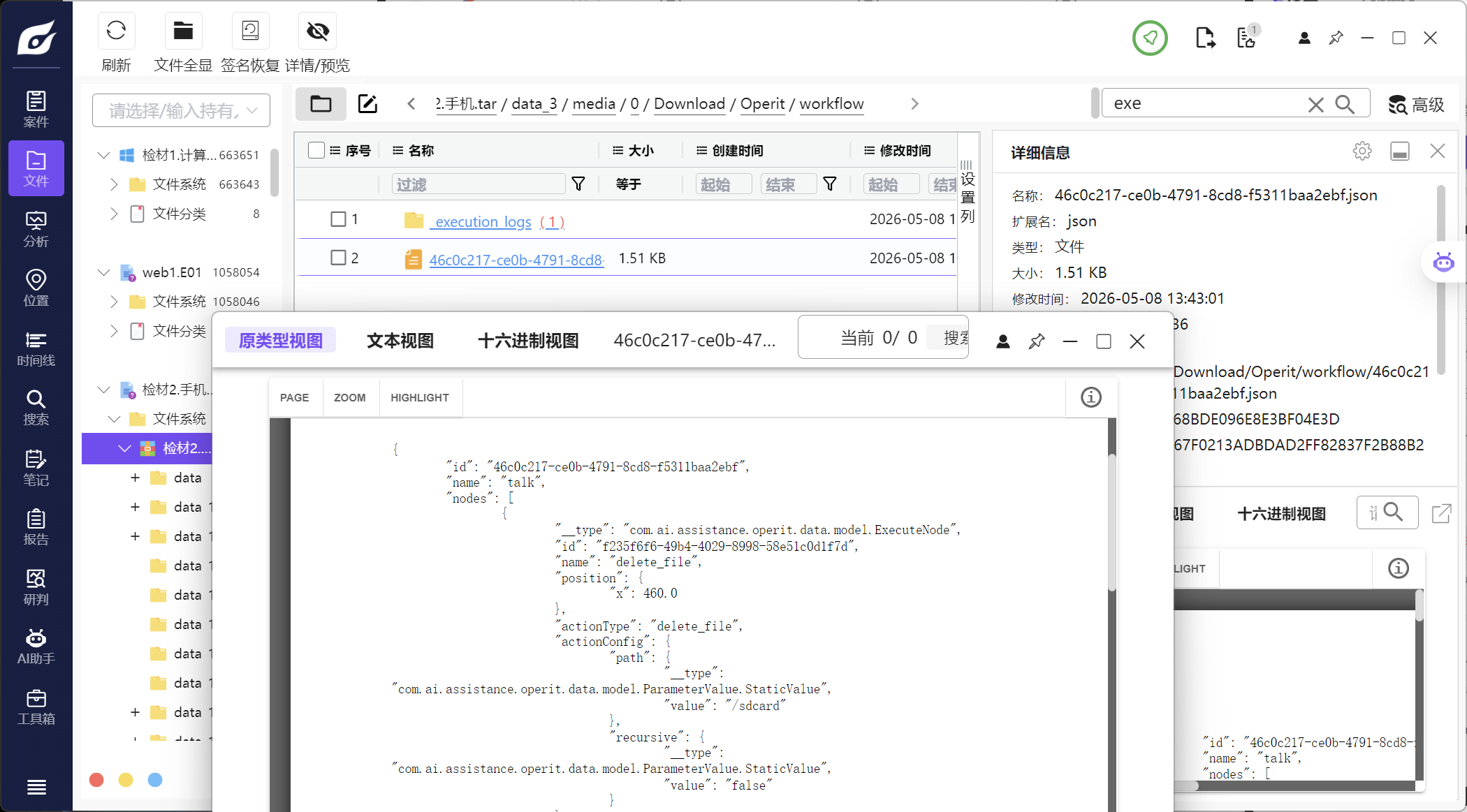
Task: Toggle the 详情/预览 eye icon
Action: click(x=317, y=31)
